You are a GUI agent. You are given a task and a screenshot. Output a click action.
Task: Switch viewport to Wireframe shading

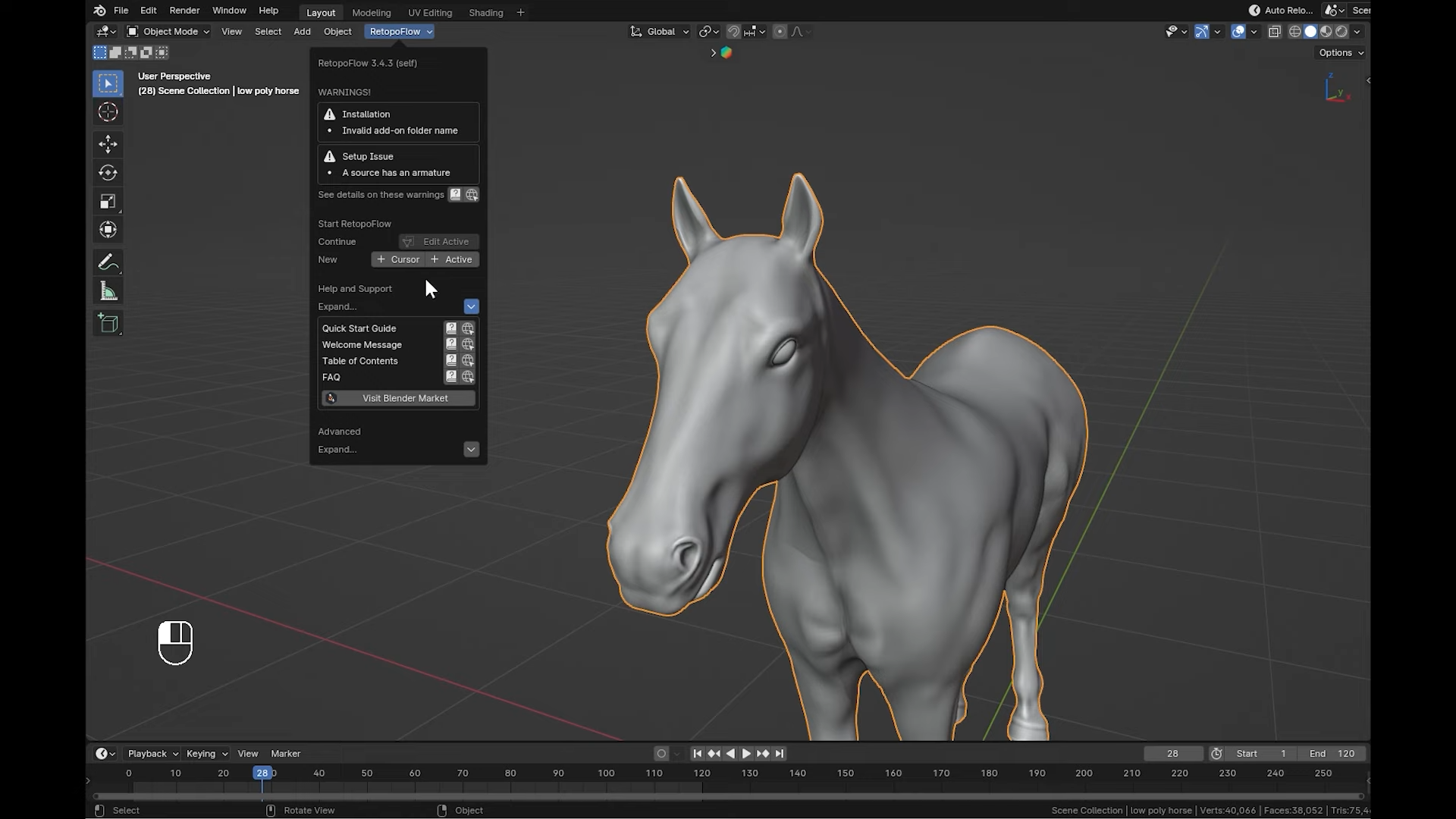pos(1294,31)
